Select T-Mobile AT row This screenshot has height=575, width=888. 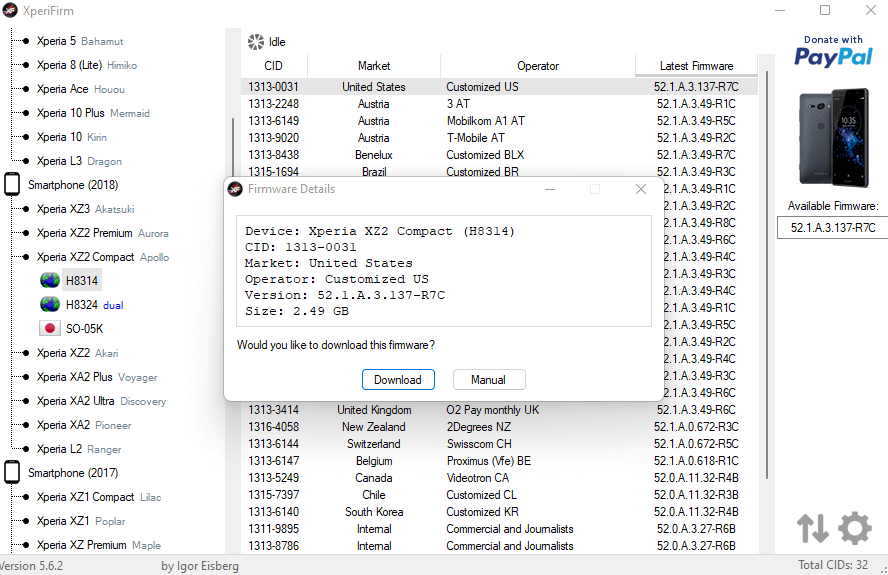tap(499, 138)
